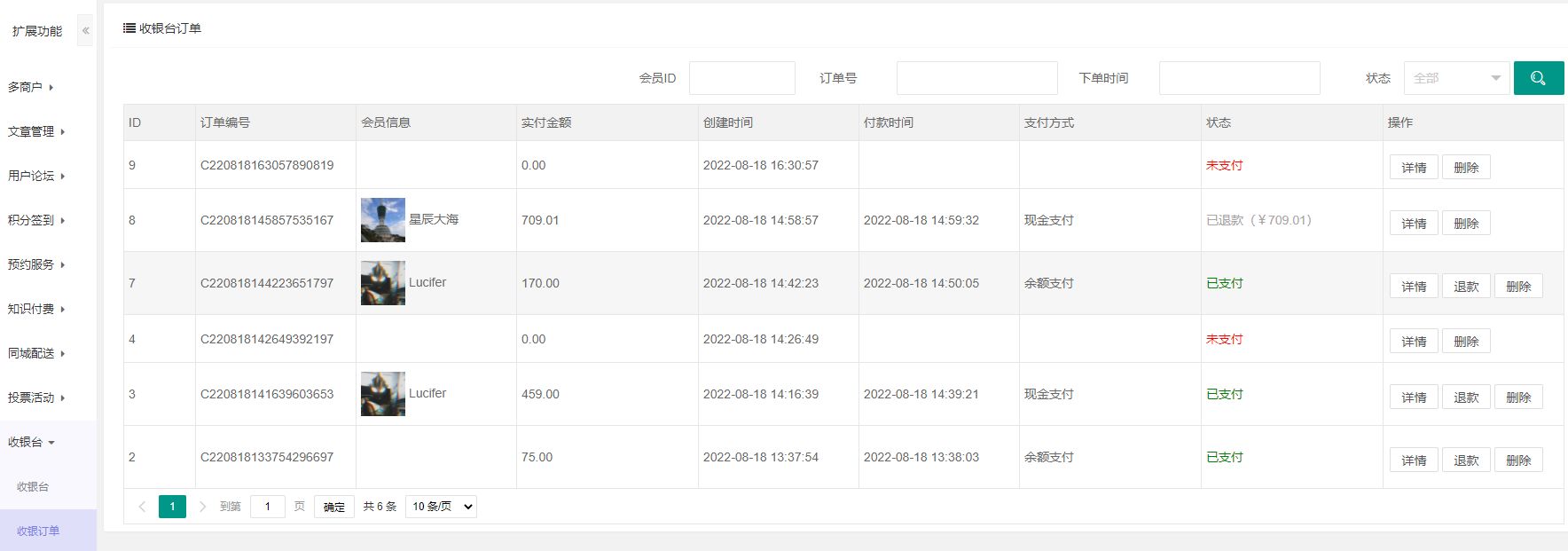Click the green search magnifier button
The image size is (1568, 551).
pos(1538,78)
